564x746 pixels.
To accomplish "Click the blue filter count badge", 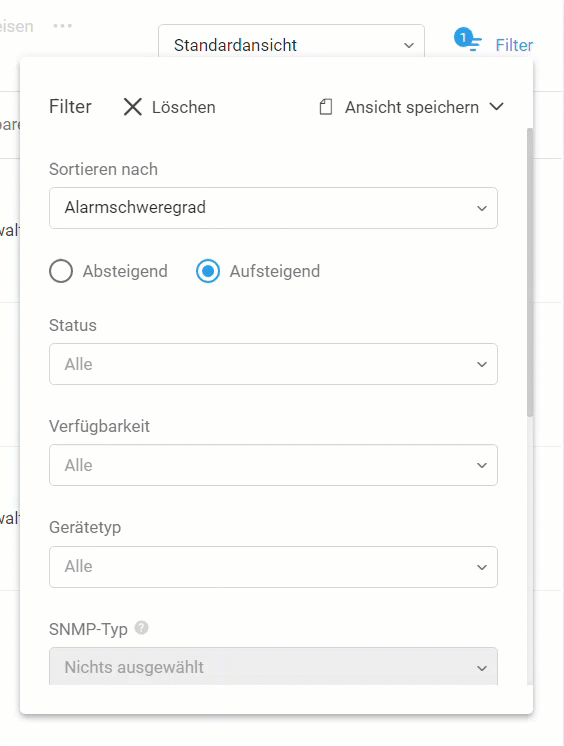I will (x=463, y=37).
